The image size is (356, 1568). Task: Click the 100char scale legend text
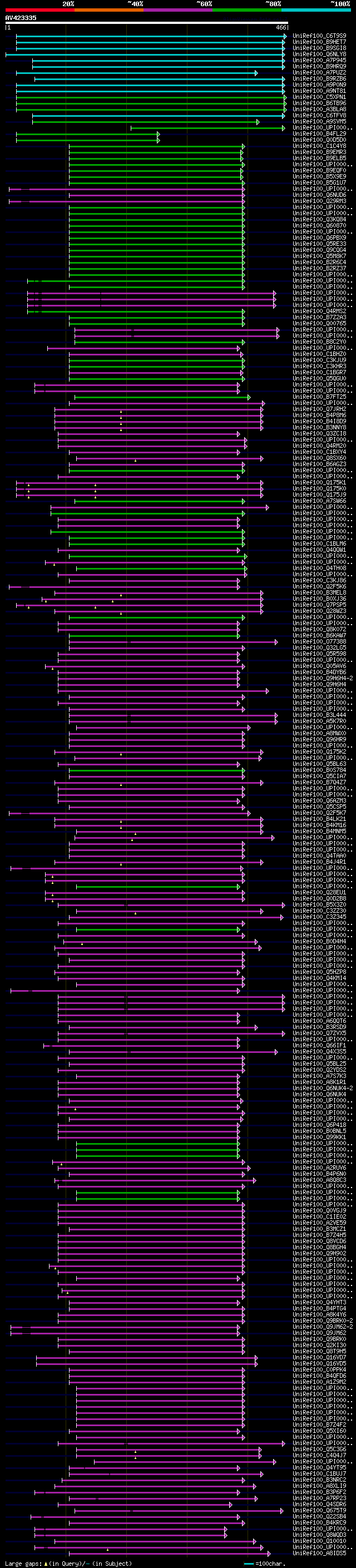pyautogui.click(x=271, y=1563)
